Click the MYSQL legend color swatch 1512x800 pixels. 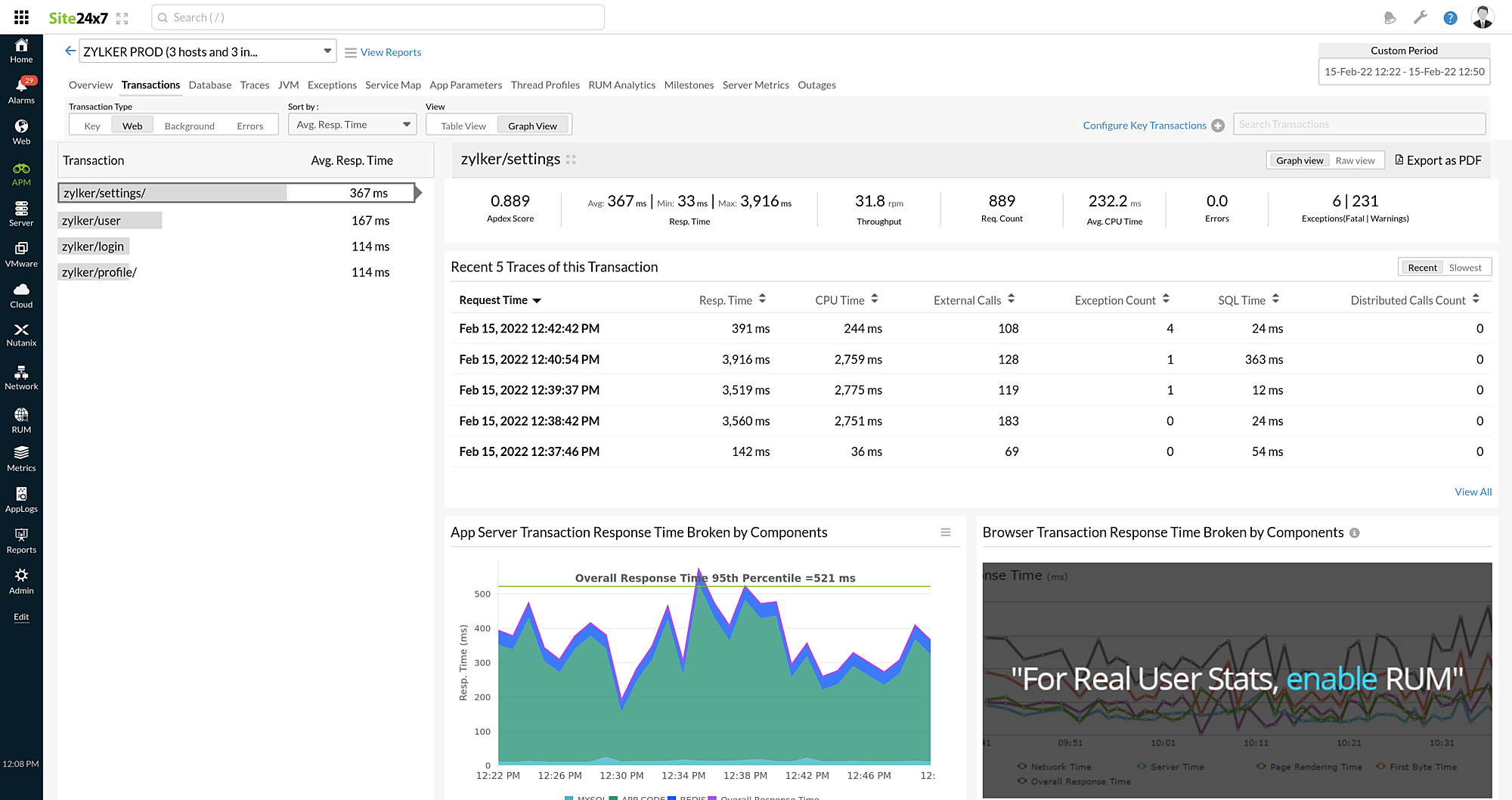point(567,796)
